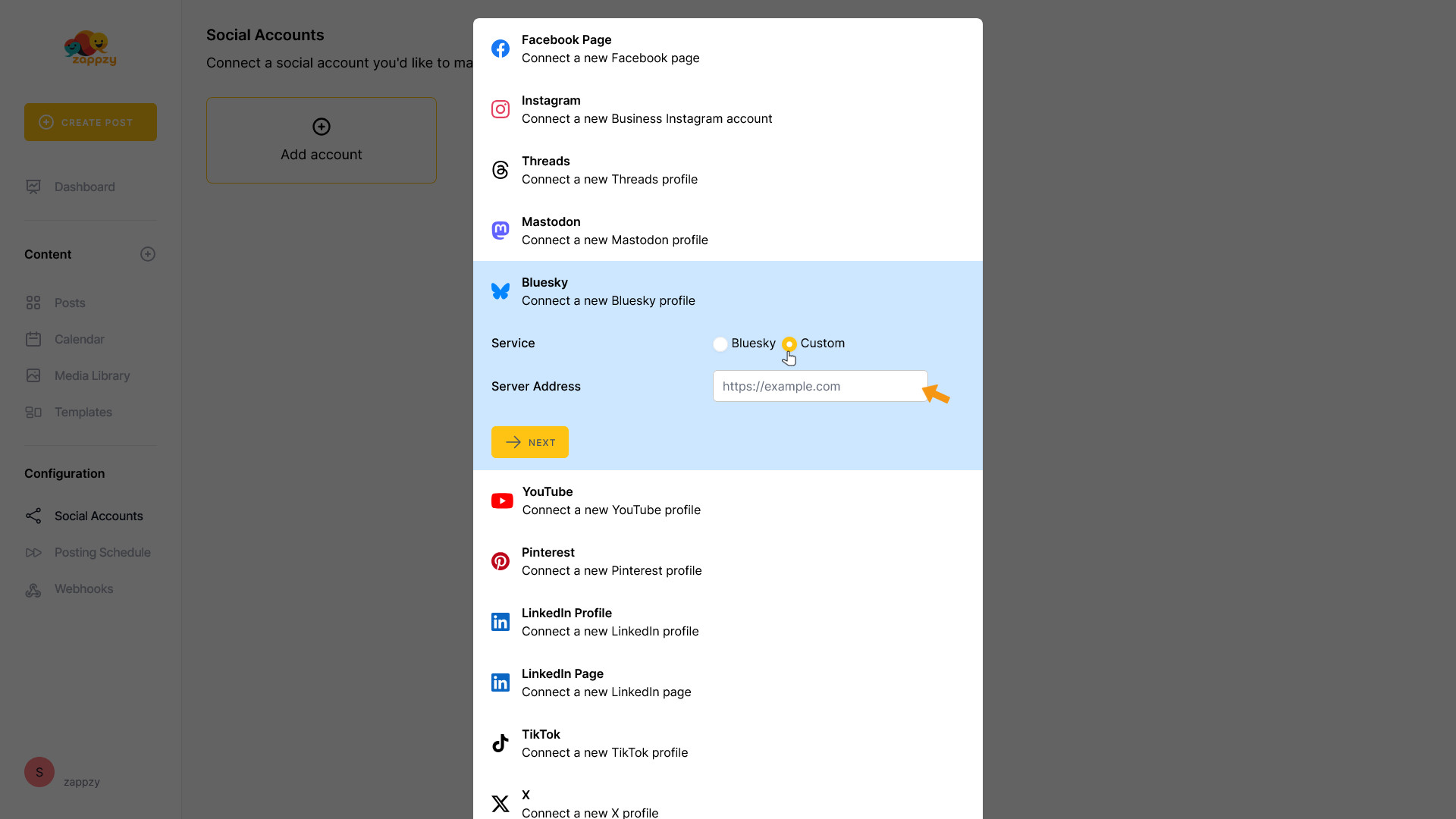Choose Connect a new Business Instagram account
The height and width of the screenshot is (819, 1456).
tap(728, 109)
